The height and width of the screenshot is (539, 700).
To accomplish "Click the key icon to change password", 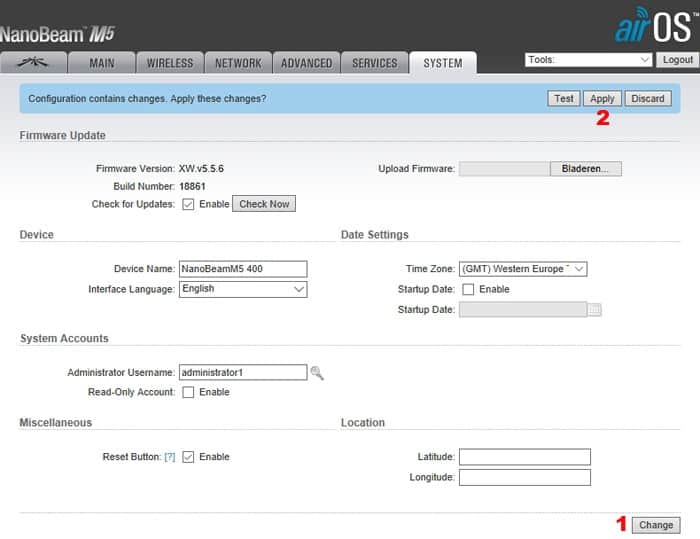I will pos(317,373).
